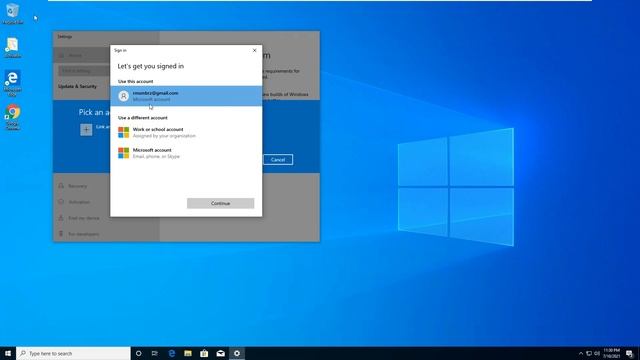640x360 pixels.
Task: Click the volume icon in system tray
Action: pos(597,353)
